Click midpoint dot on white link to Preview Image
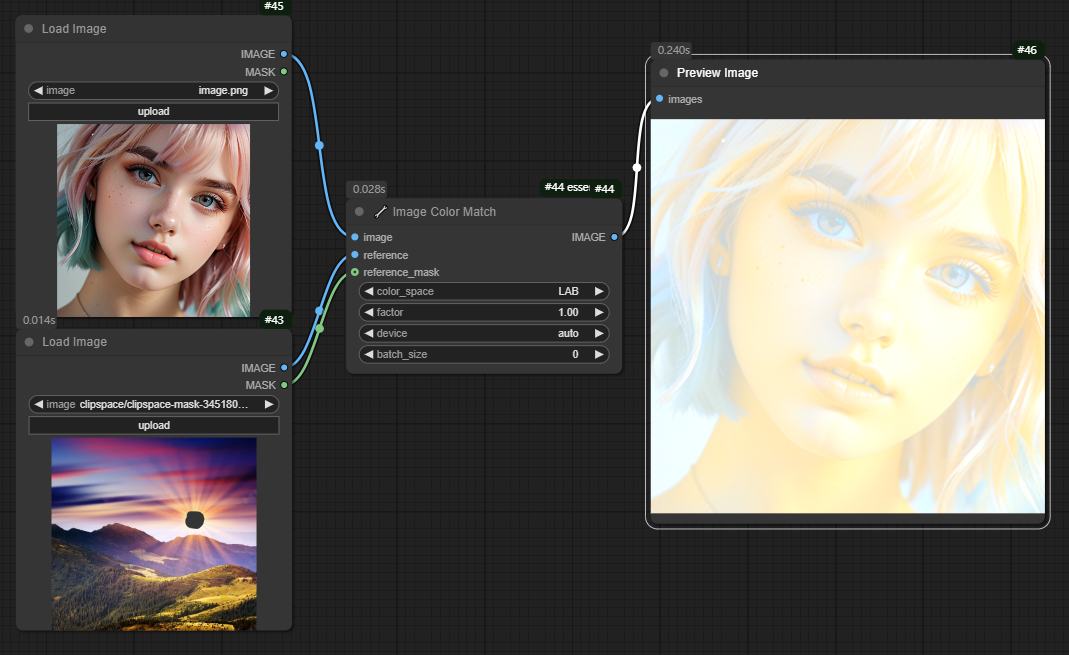The width and height of the screenshot is (1069, 655). pos(637,168)
